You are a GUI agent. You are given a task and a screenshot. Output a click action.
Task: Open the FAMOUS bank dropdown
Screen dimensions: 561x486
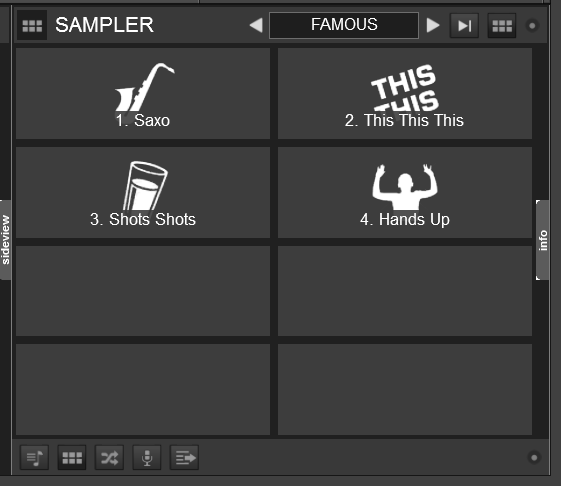[x=344, y=25]
